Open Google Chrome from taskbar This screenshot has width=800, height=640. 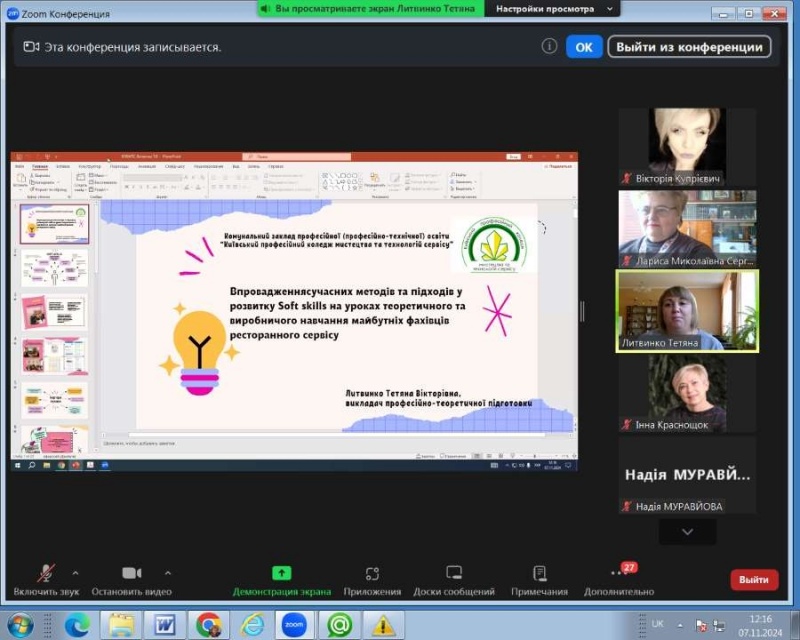pos(208,625)
